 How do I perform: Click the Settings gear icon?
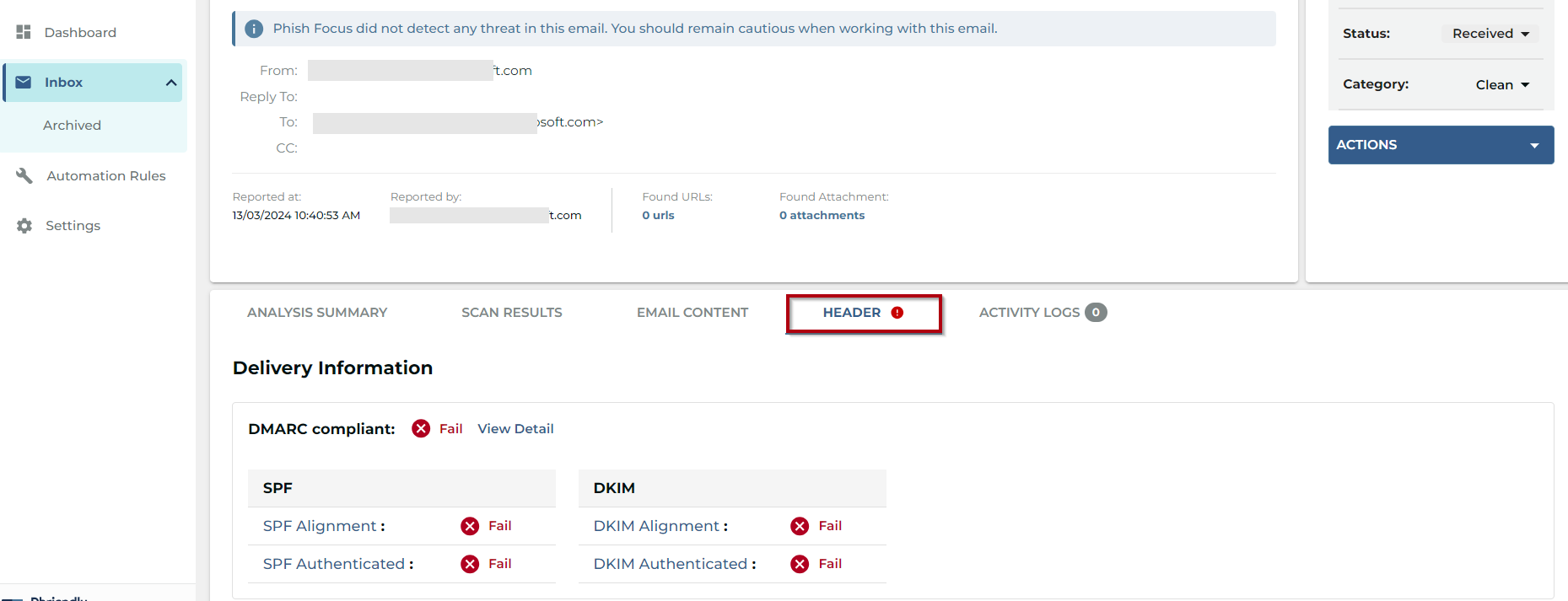point(24,226)
